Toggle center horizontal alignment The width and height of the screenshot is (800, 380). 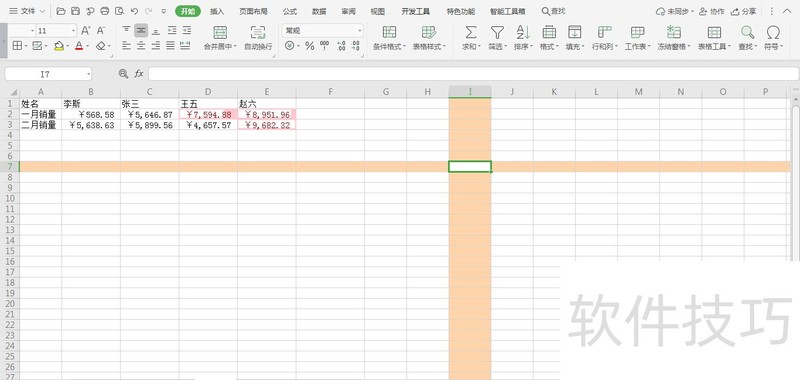coord(141,46)
